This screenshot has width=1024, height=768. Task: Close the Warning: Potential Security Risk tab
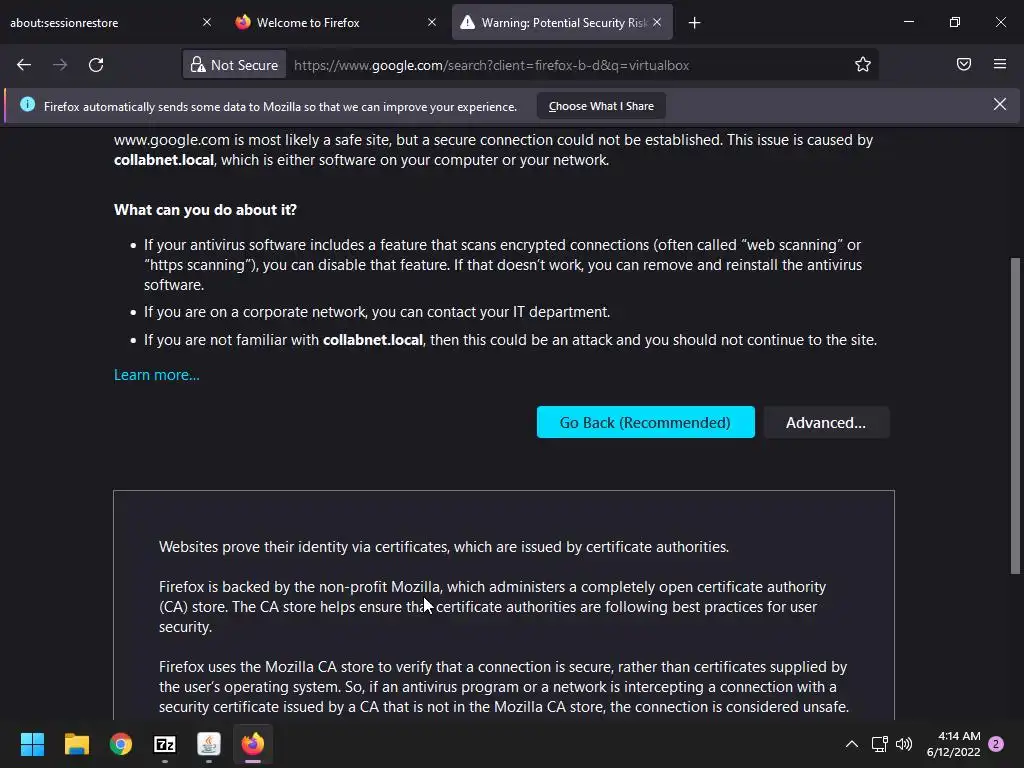(x=657, y=22)
